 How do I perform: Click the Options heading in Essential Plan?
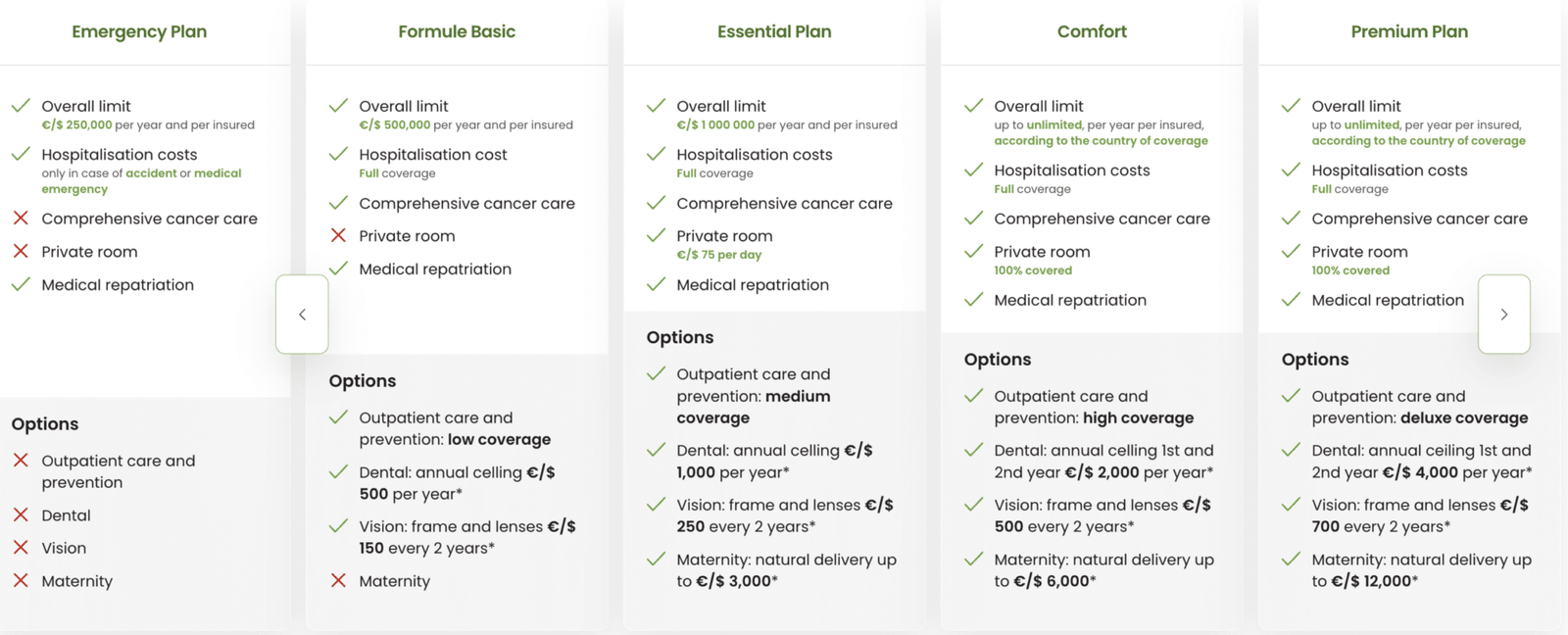click(680, 337)
